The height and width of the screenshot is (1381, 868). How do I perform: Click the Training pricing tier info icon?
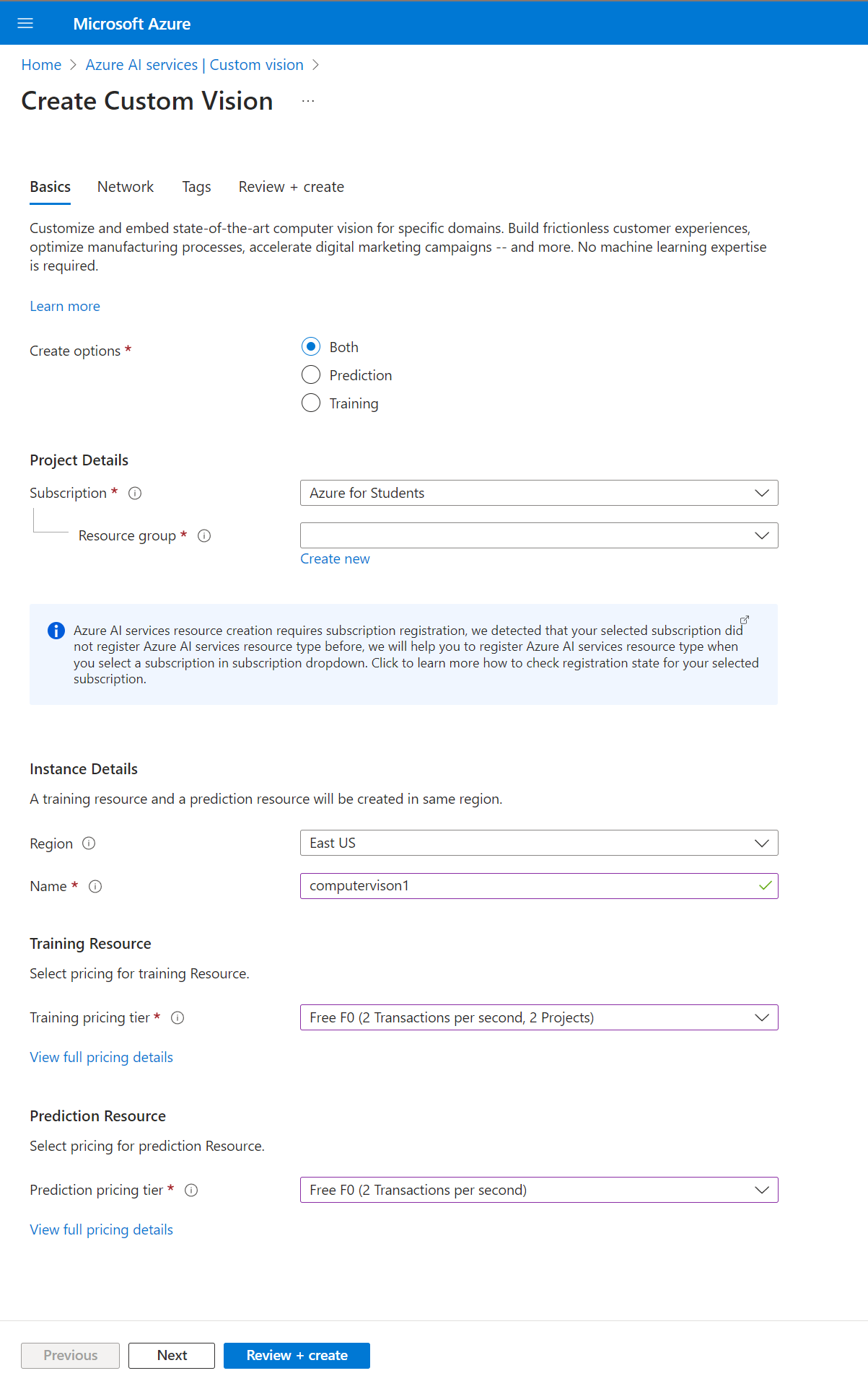(x=177, y=1018)
